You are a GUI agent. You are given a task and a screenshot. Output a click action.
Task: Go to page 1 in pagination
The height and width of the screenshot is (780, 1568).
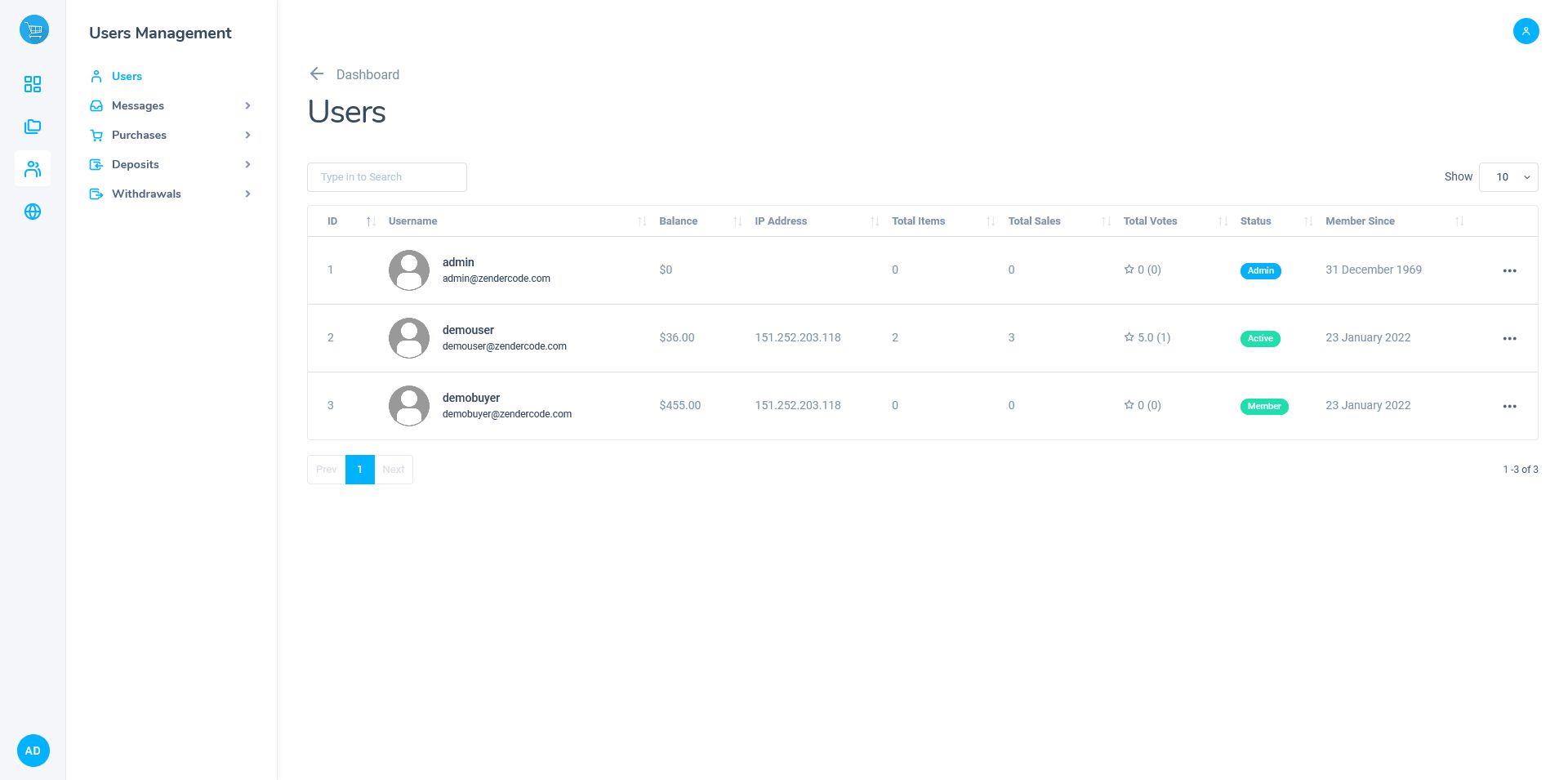click(359, 470)
